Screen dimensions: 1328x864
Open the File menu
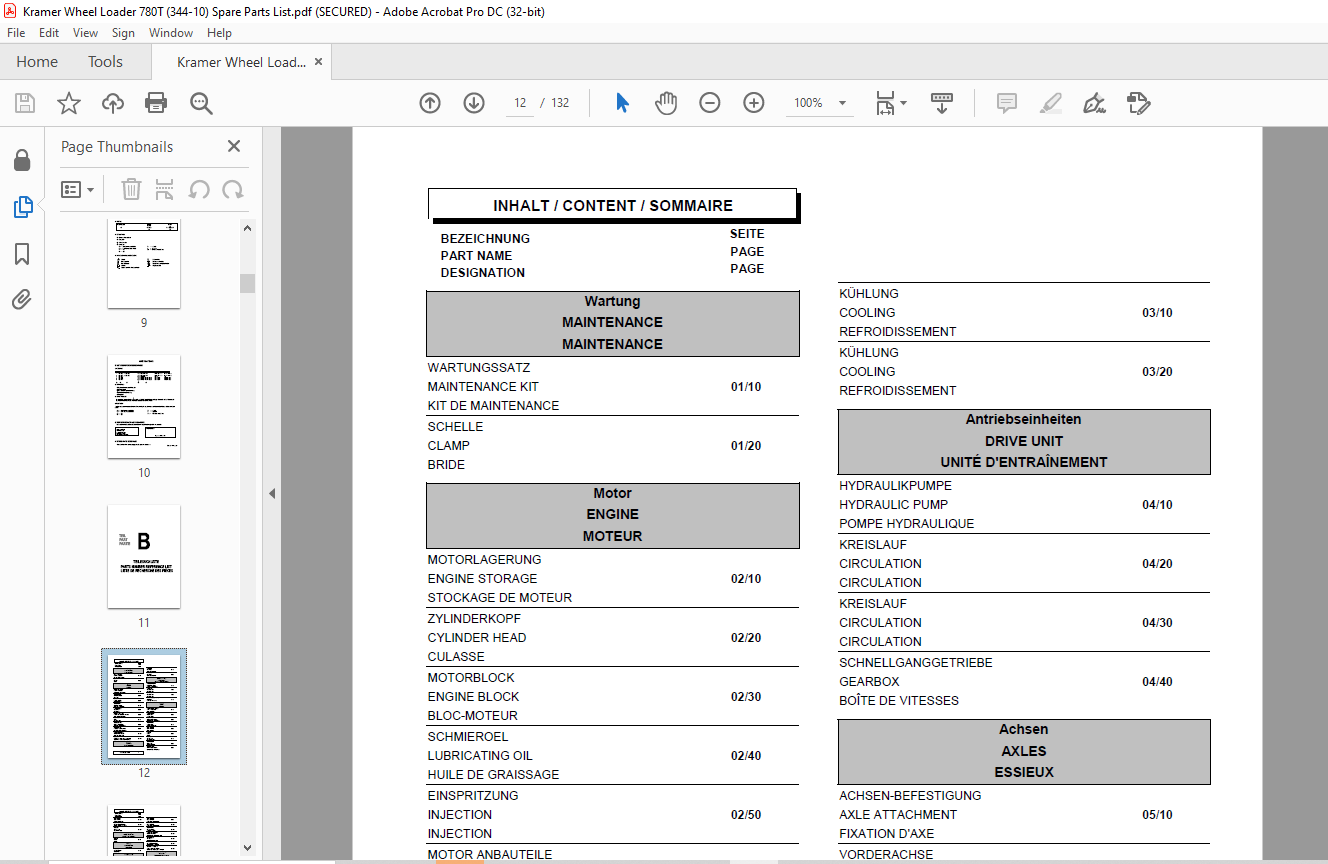tap(16, 33)
